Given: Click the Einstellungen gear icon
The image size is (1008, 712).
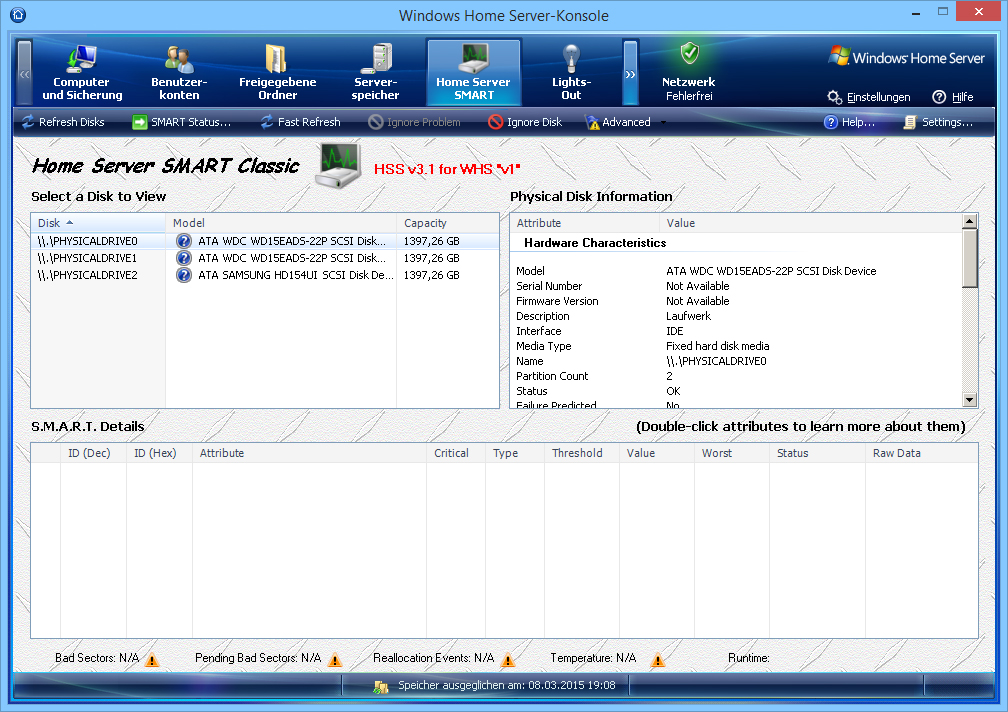Looking at the screenshot, I should 834,97.
